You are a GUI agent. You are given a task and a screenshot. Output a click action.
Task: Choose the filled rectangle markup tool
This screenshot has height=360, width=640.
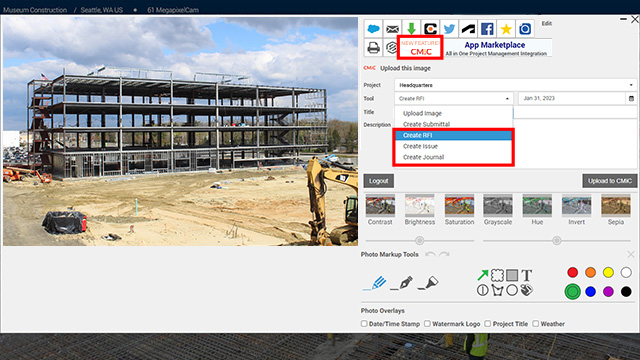512,275
